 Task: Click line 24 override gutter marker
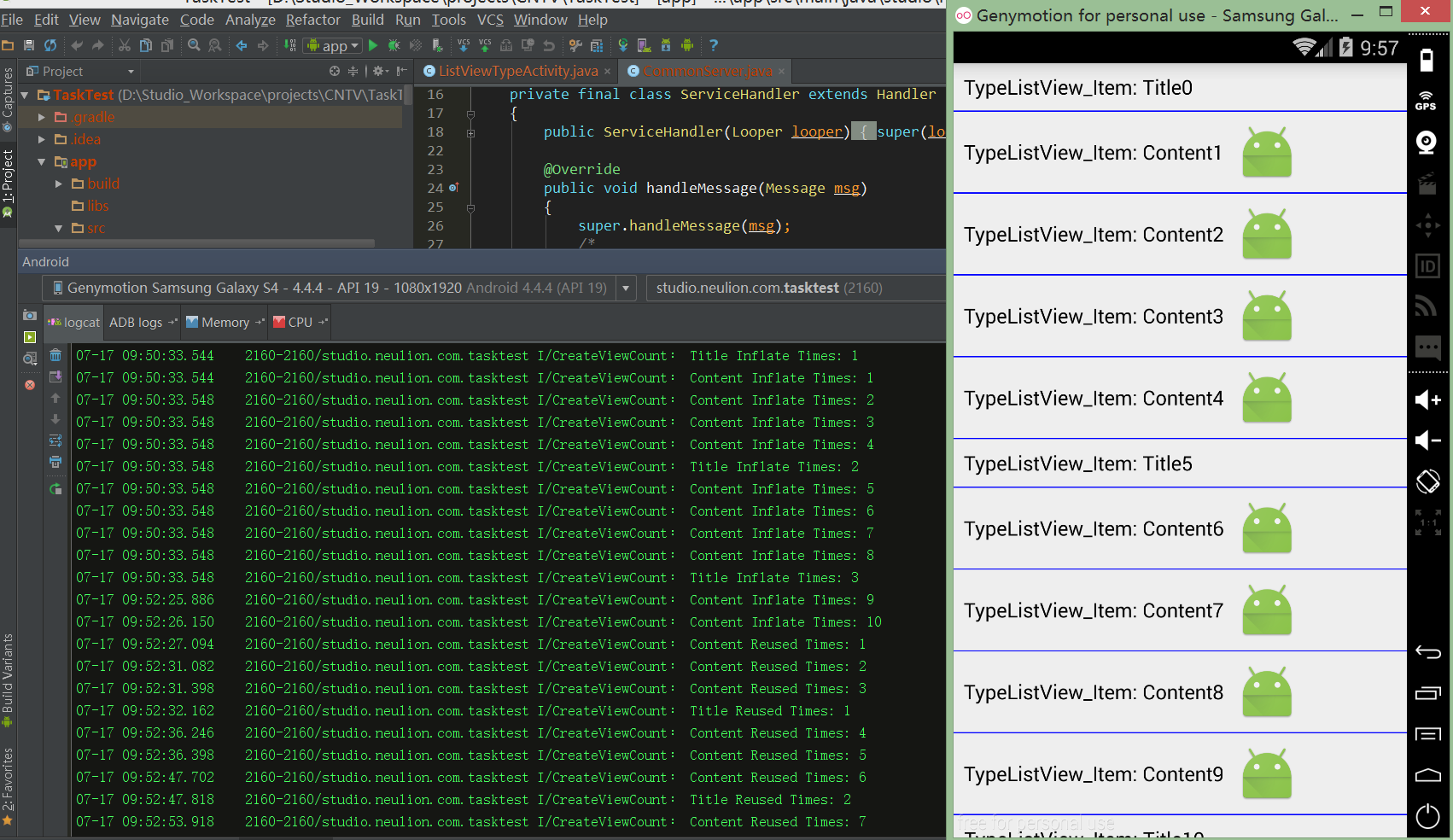click(x=453, y=188)
